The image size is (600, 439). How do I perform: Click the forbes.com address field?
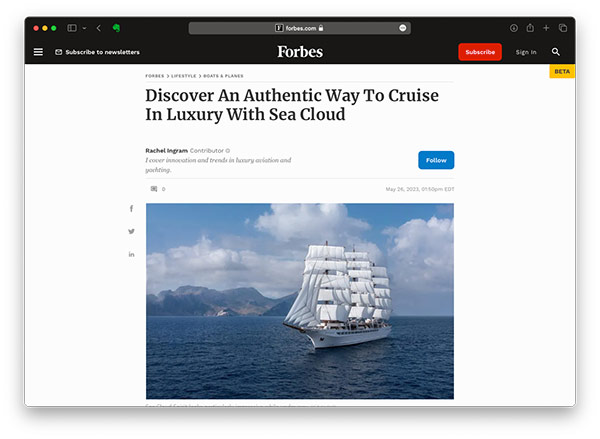[300, 28]
